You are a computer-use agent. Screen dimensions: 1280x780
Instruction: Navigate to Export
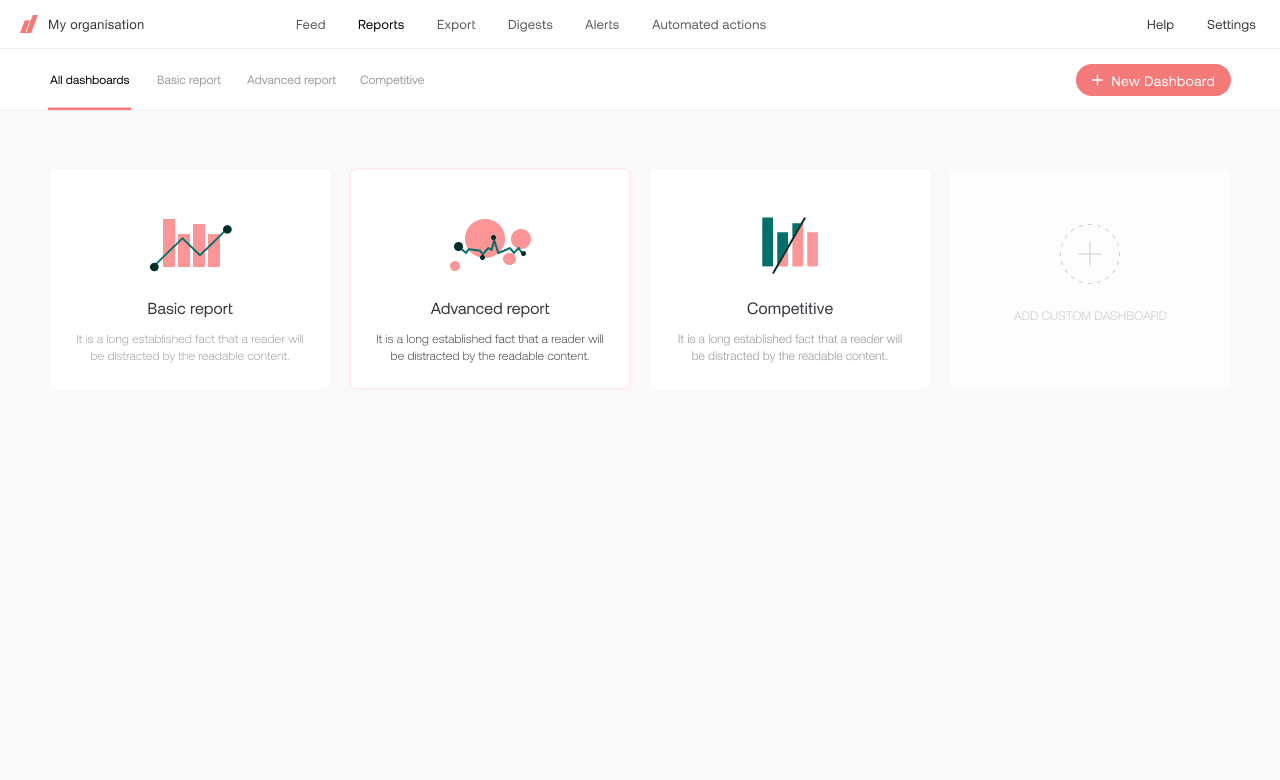point(456,25)
